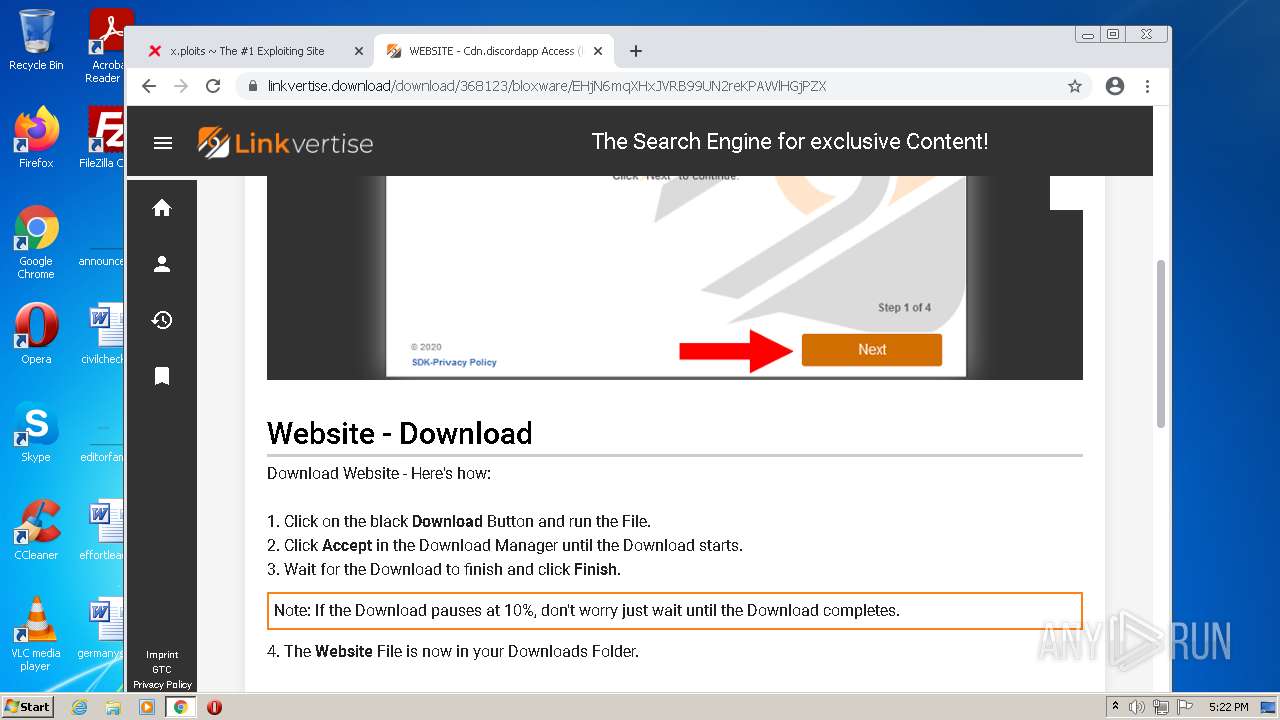Open the Privacy Policy sidebar link
This screenshot has width=1280, height=720.
pyautogui.click(x=162, y=685)
